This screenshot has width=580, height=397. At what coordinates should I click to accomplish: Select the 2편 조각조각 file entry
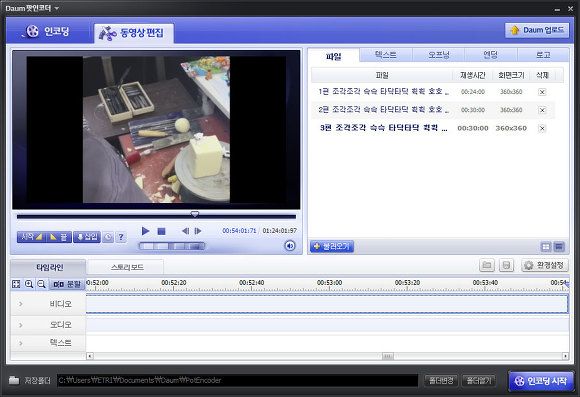click(x=433, y=110)
